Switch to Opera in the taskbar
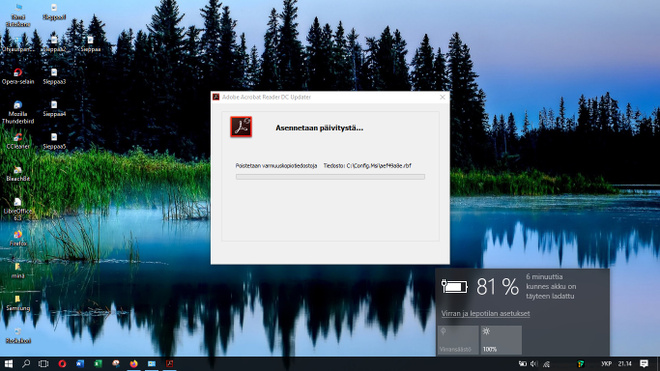This screenshot has height=371, width=660. click(62, 364)
